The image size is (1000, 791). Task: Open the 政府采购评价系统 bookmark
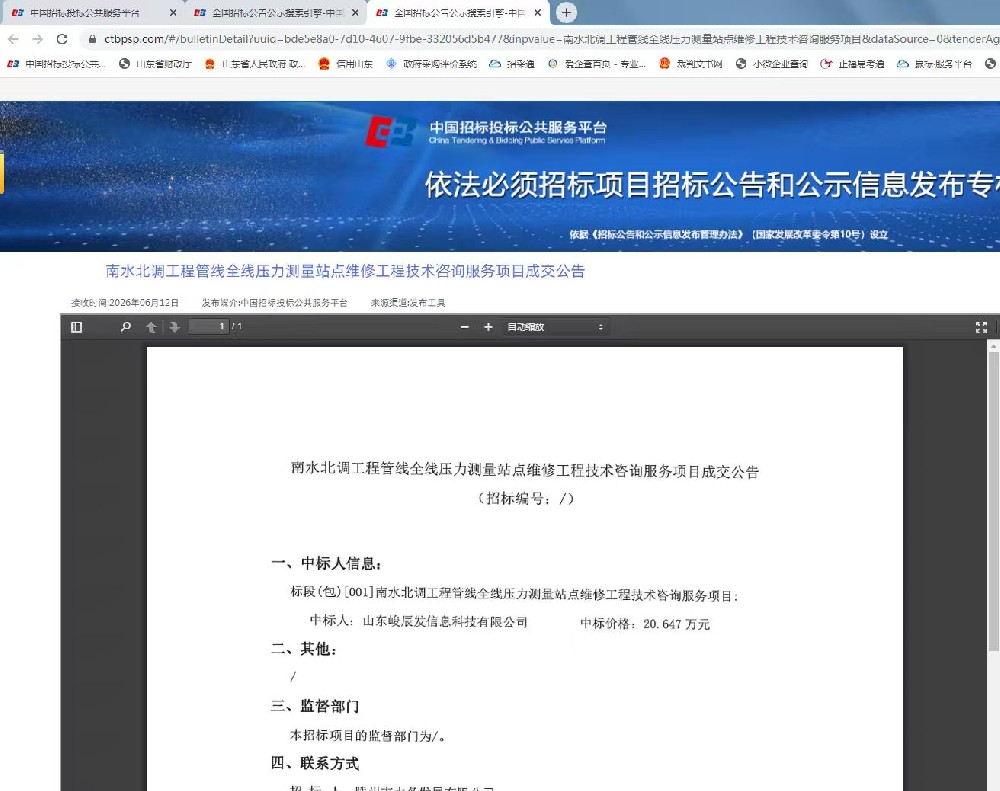[432, 64]
